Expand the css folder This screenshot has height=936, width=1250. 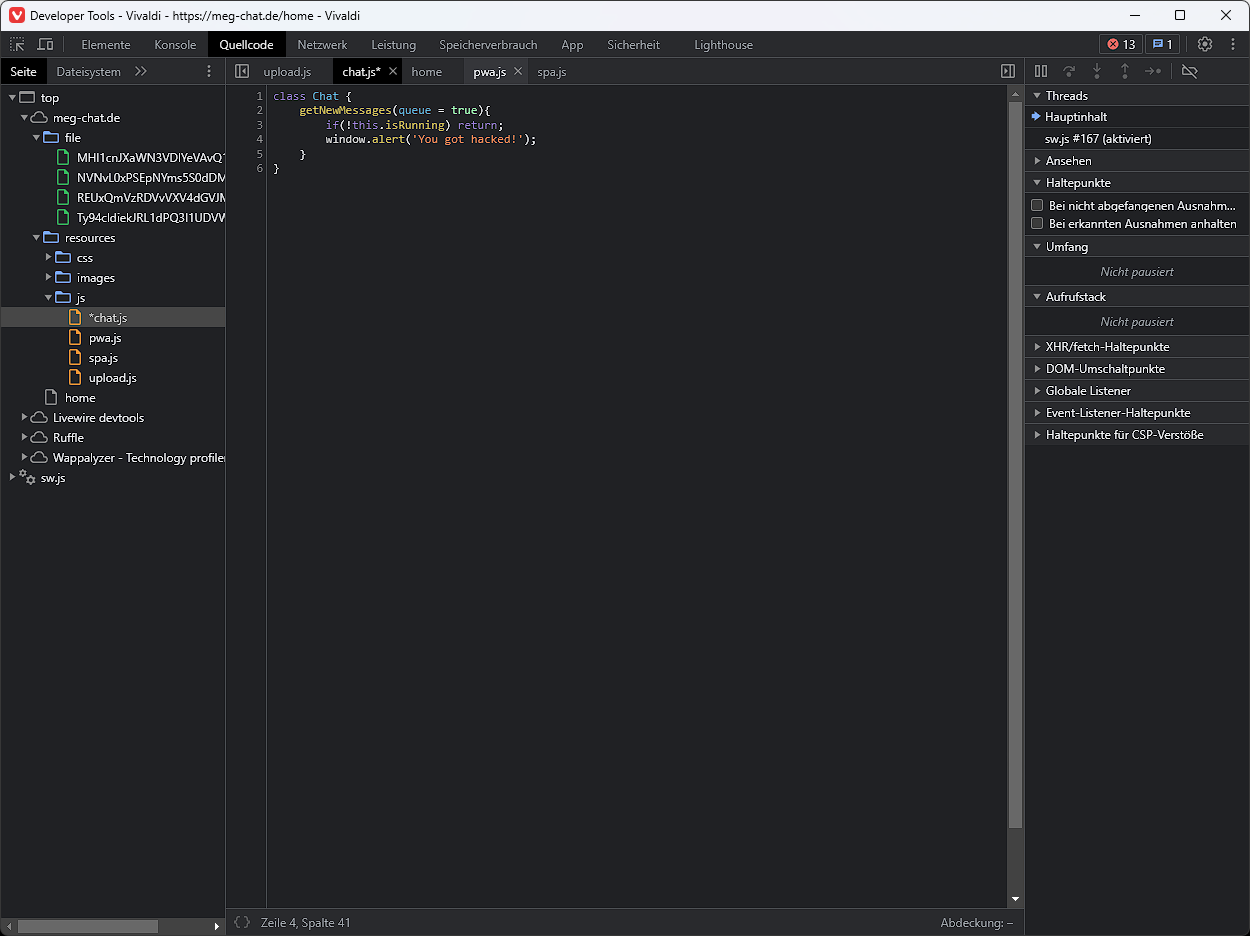click(49, 258)
